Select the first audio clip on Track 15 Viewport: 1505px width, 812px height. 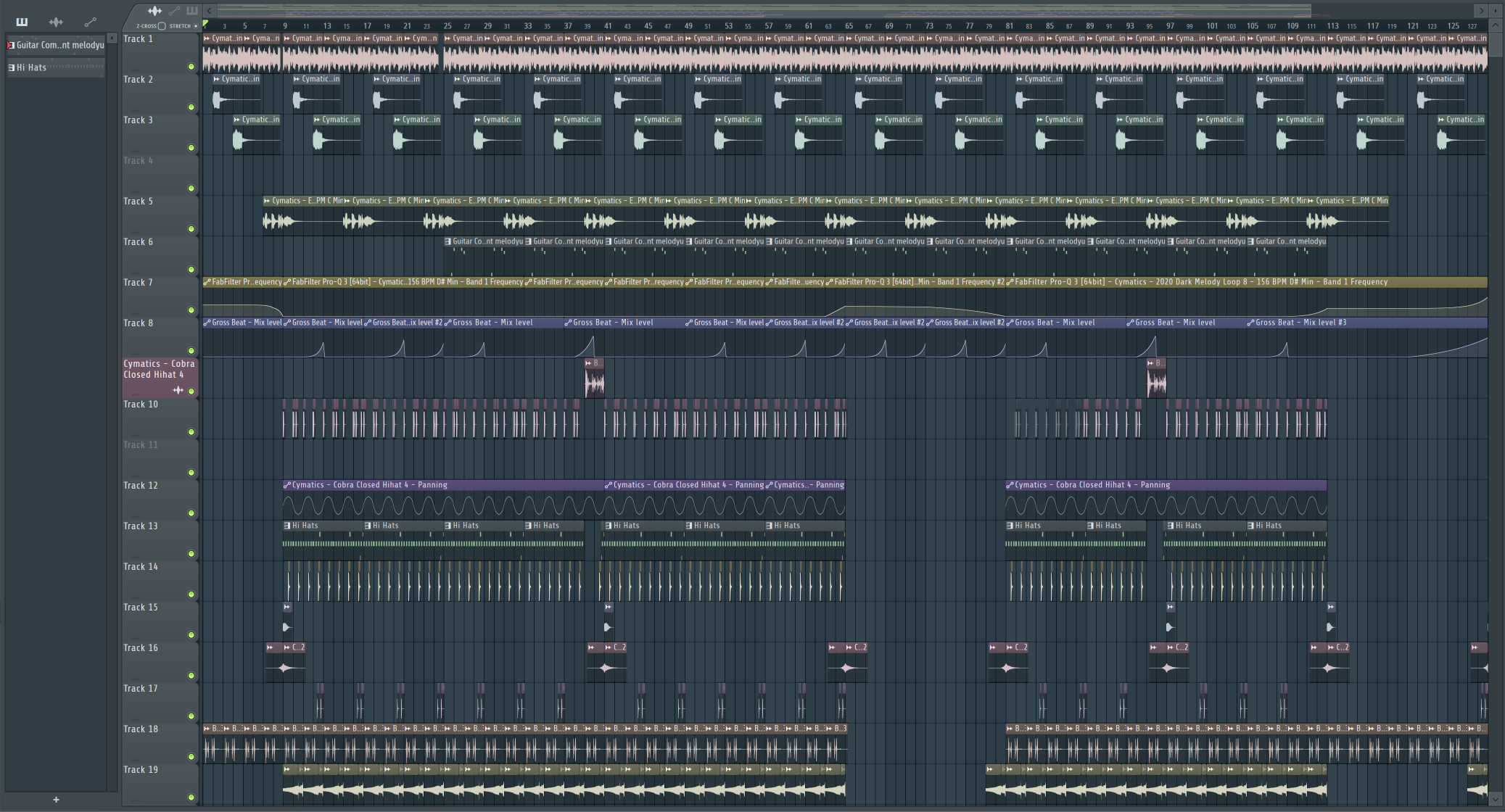(x=287, y=621)
